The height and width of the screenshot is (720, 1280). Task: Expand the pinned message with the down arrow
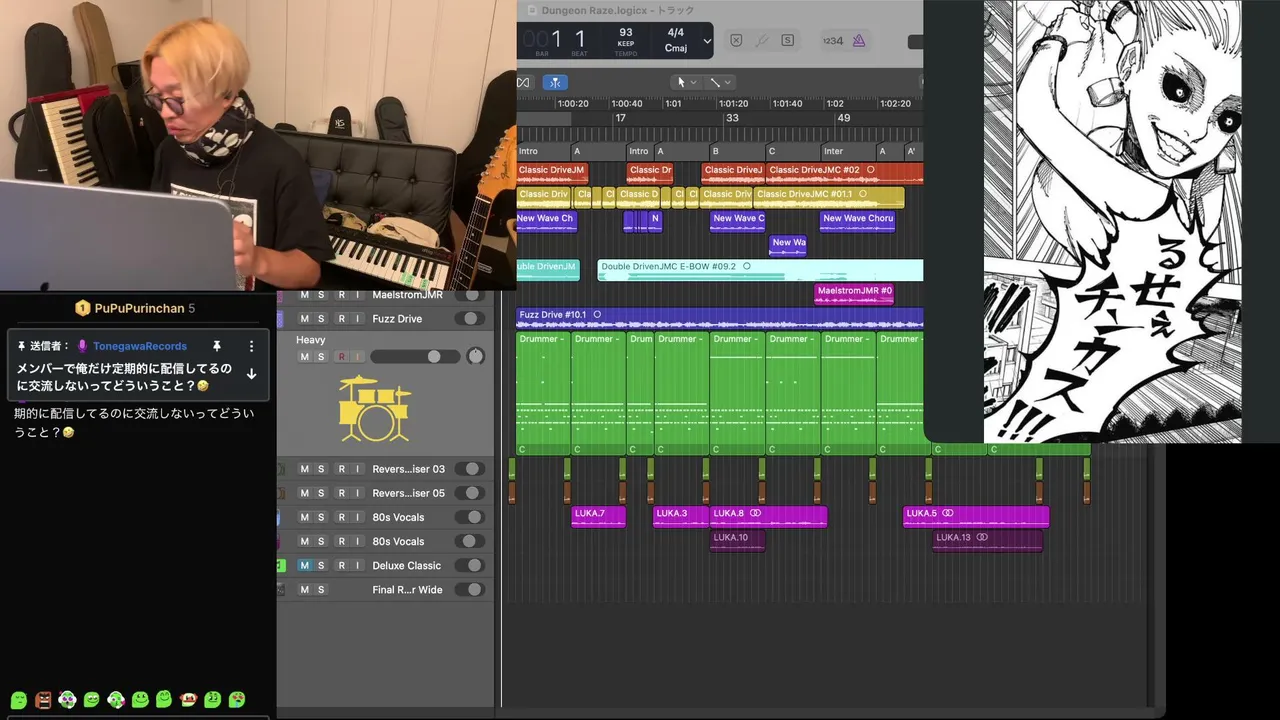[x=251, y=374]
